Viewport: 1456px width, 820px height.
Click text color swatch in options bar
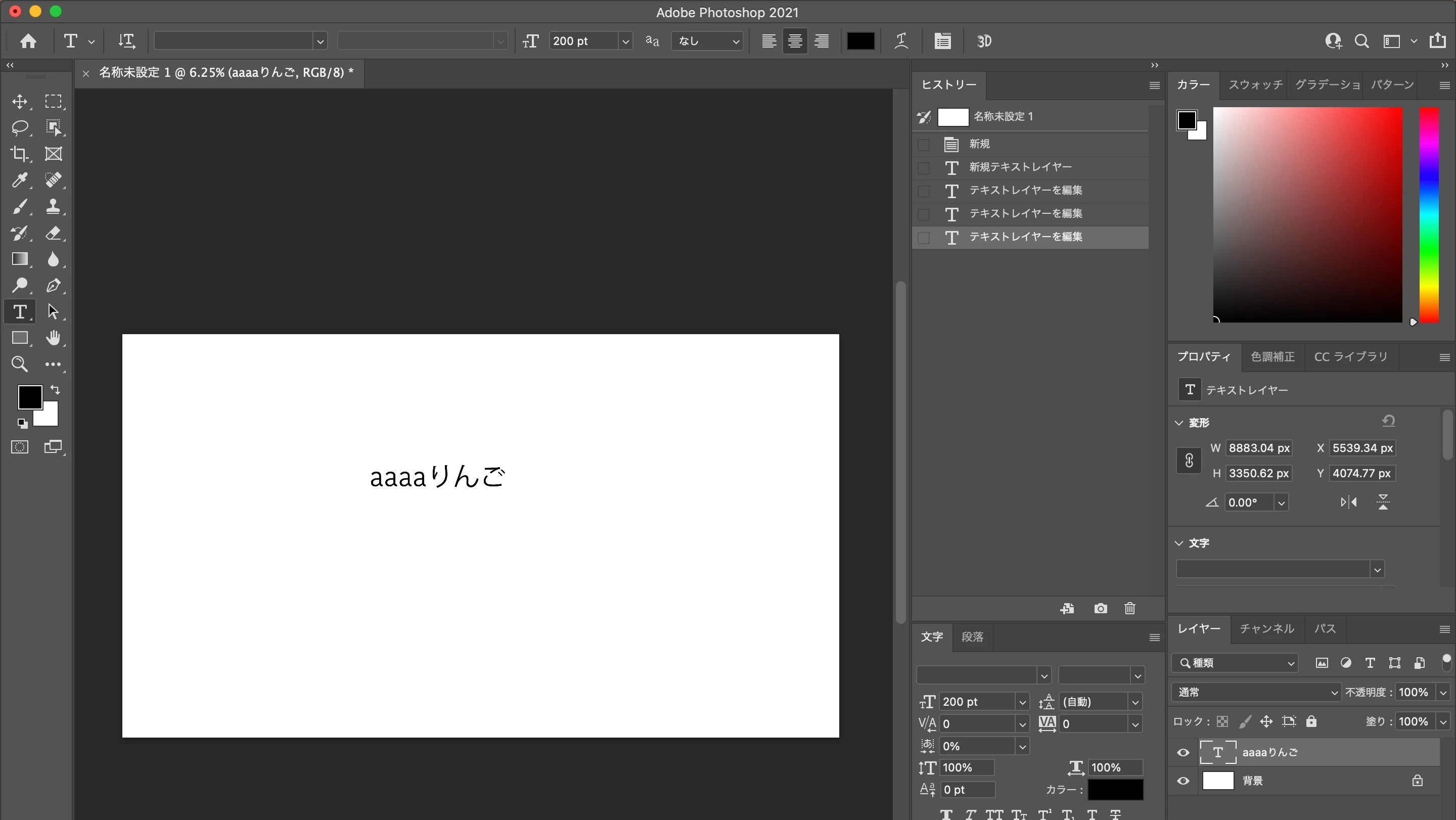pos(860,41)
